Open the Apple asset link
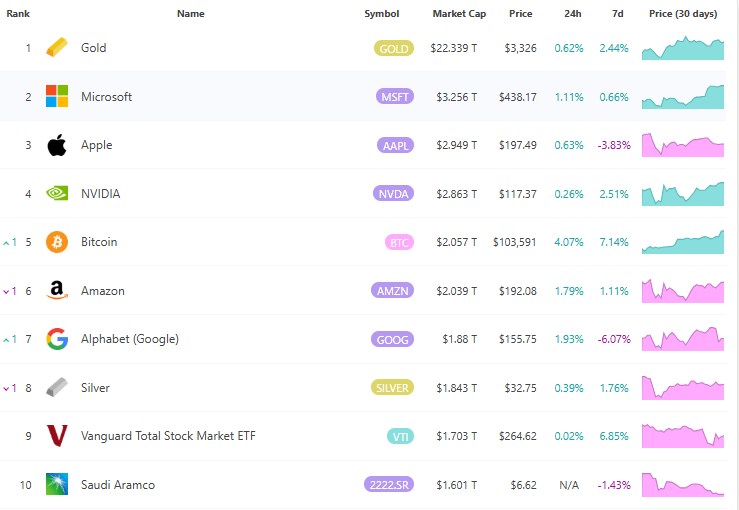This screenshot has height=510, width=739. [96, 145]
